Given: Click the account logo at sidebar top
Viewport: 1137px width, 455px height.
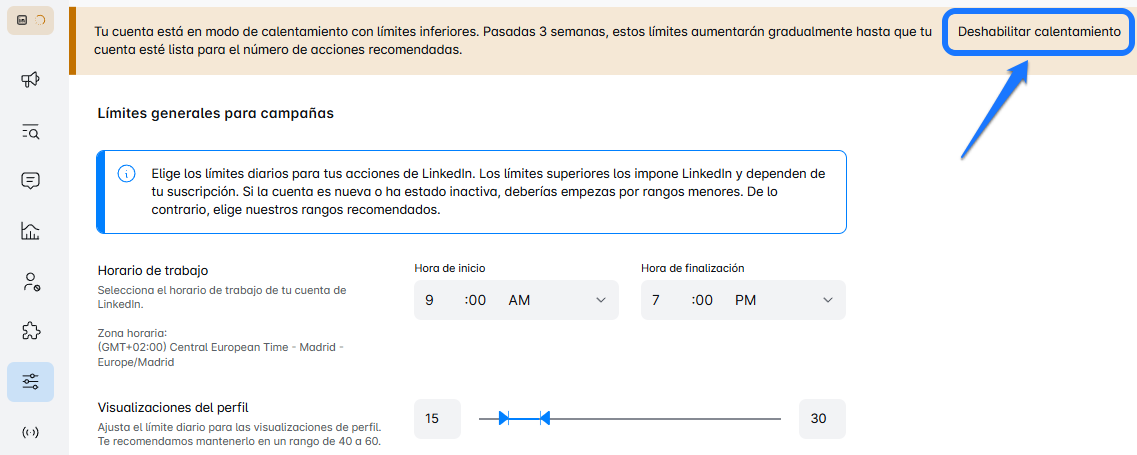Looking at the screenshot, I should click(30, 20).
